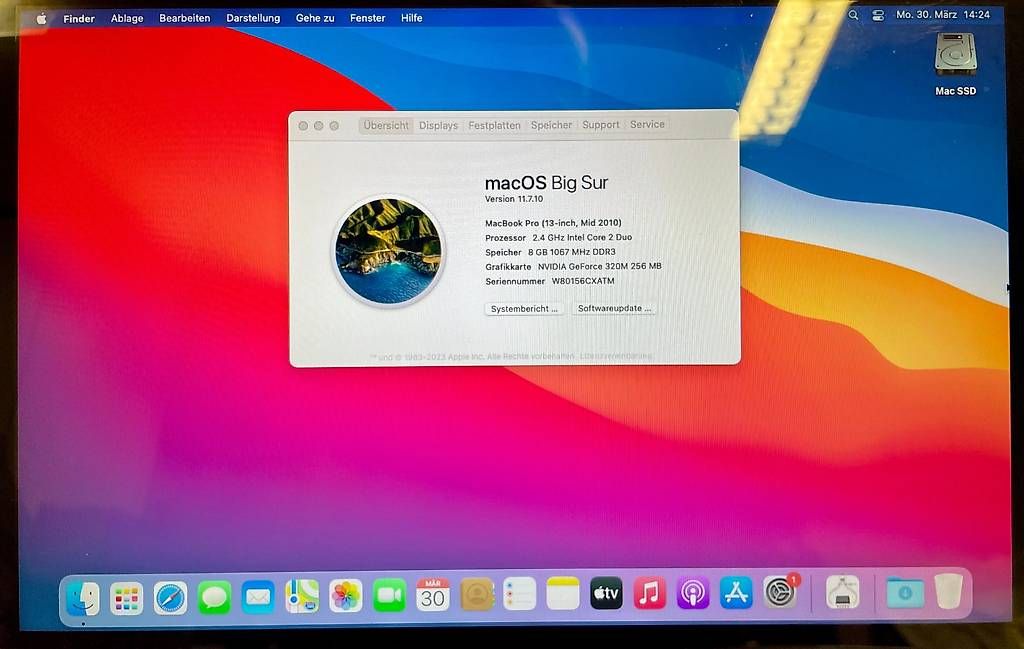Click the MacBook Pro (13-inch, Mid 2010) line
The image size is (1024, 649).
[553, 223]
